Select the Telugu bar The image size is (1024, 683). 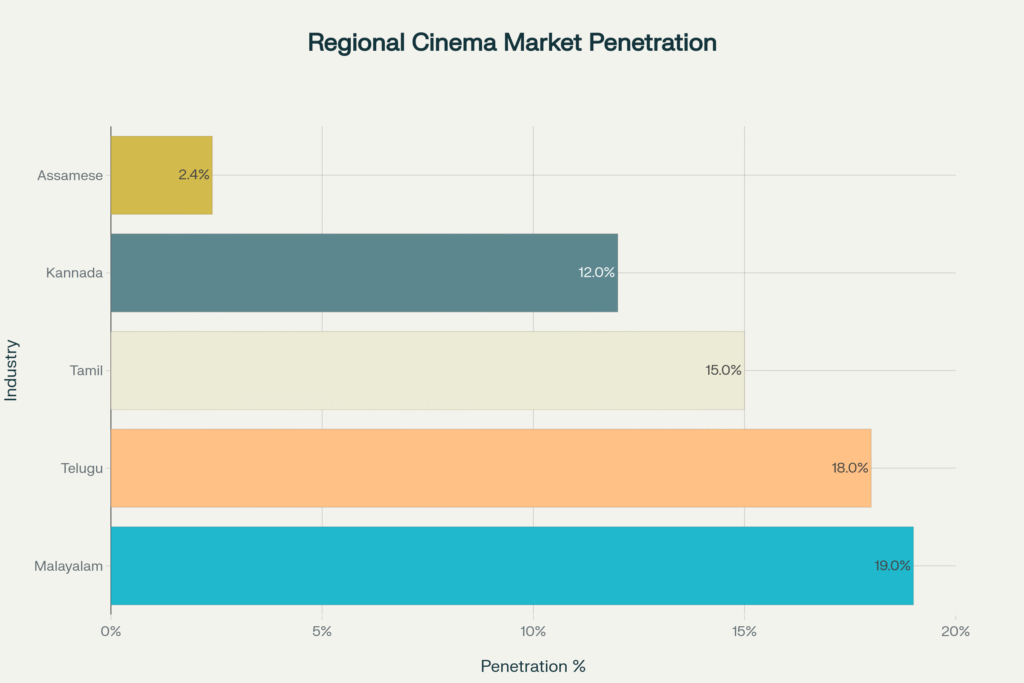[491, 468]
